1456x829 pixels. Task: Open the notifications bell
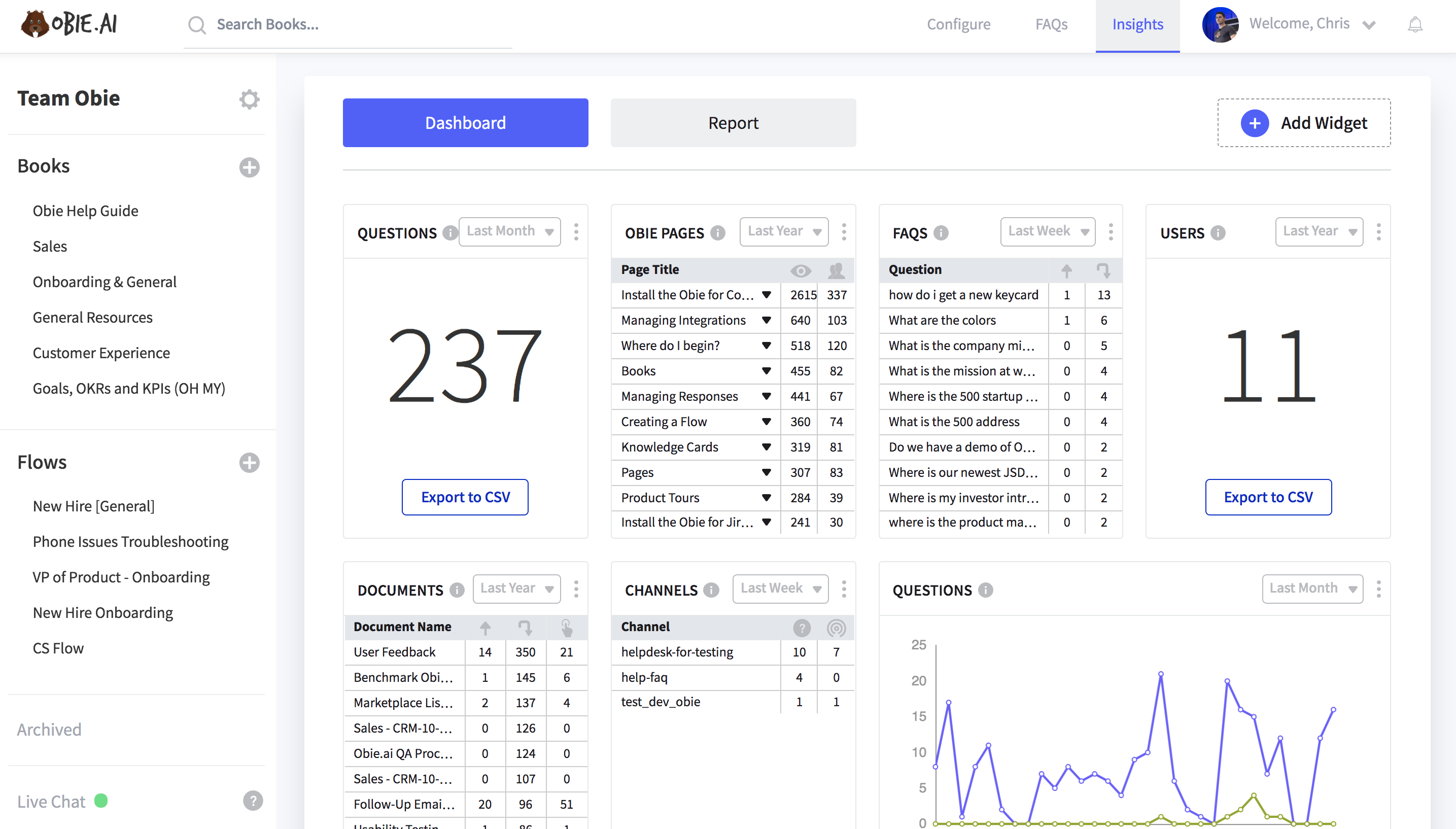1415,24
